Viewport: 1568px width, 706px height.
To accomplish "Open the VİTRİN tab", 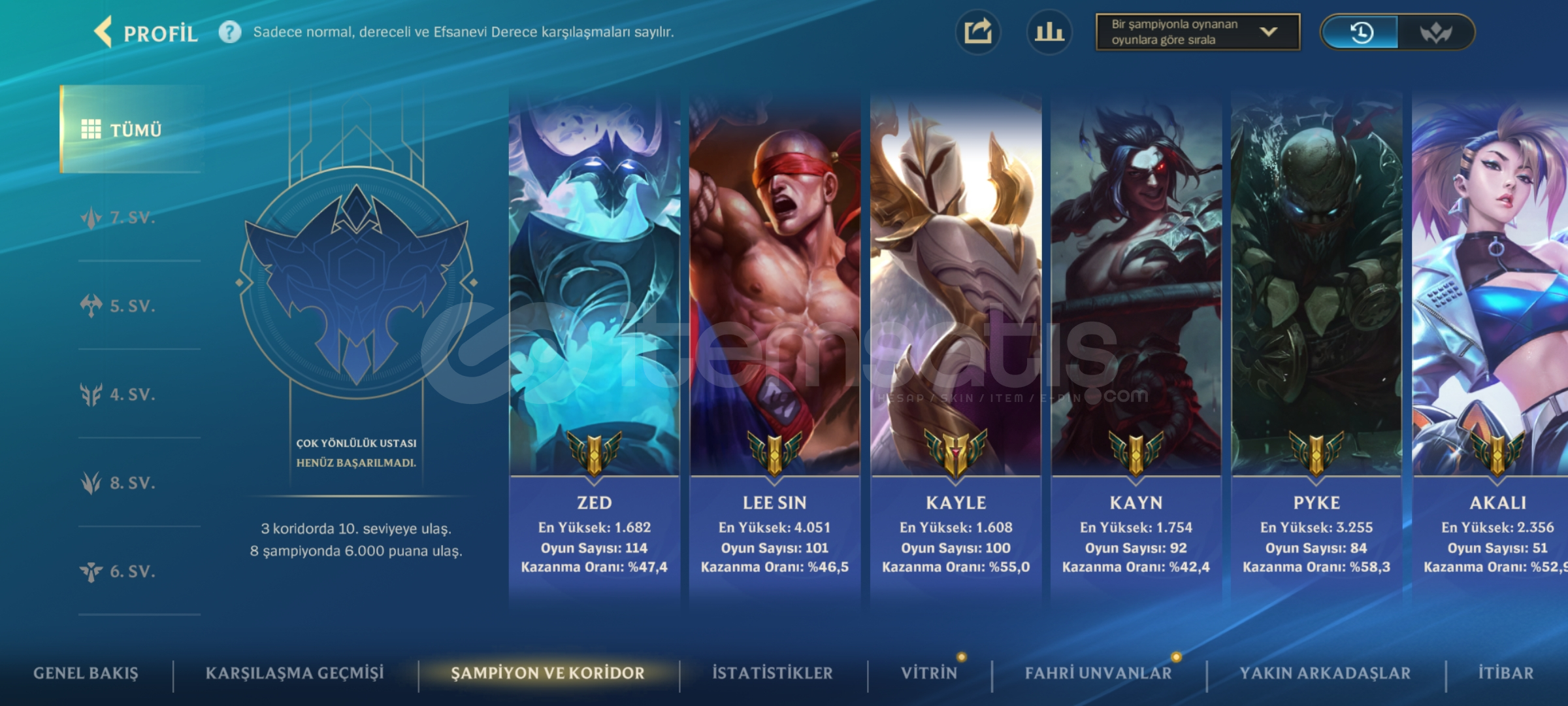I will click(x=929, y=673).
